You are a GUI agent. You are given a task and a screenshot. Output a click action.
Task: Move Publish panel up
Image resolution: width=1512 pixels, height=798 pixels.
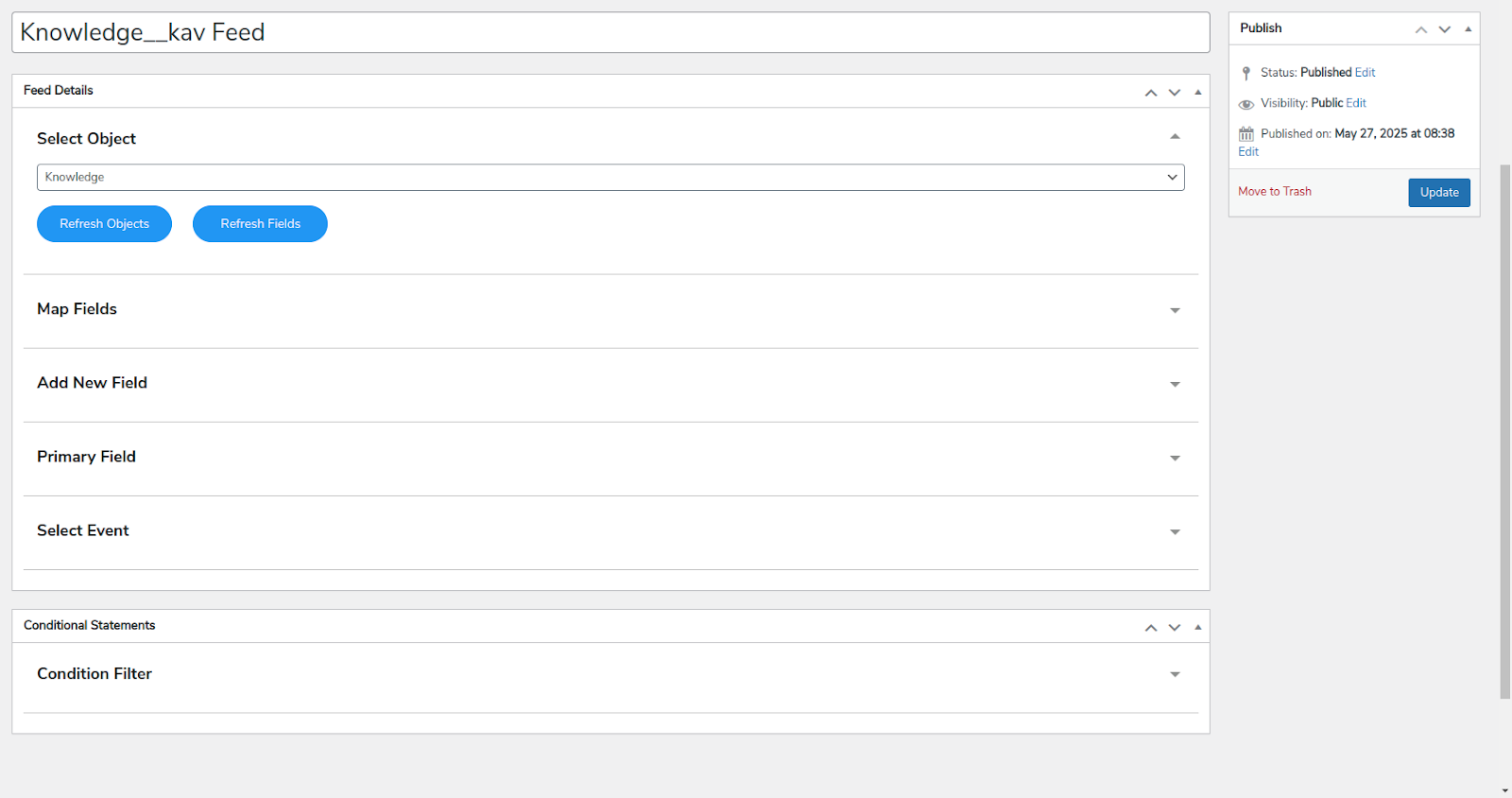pyautogui.click(x=1420, y=29)
